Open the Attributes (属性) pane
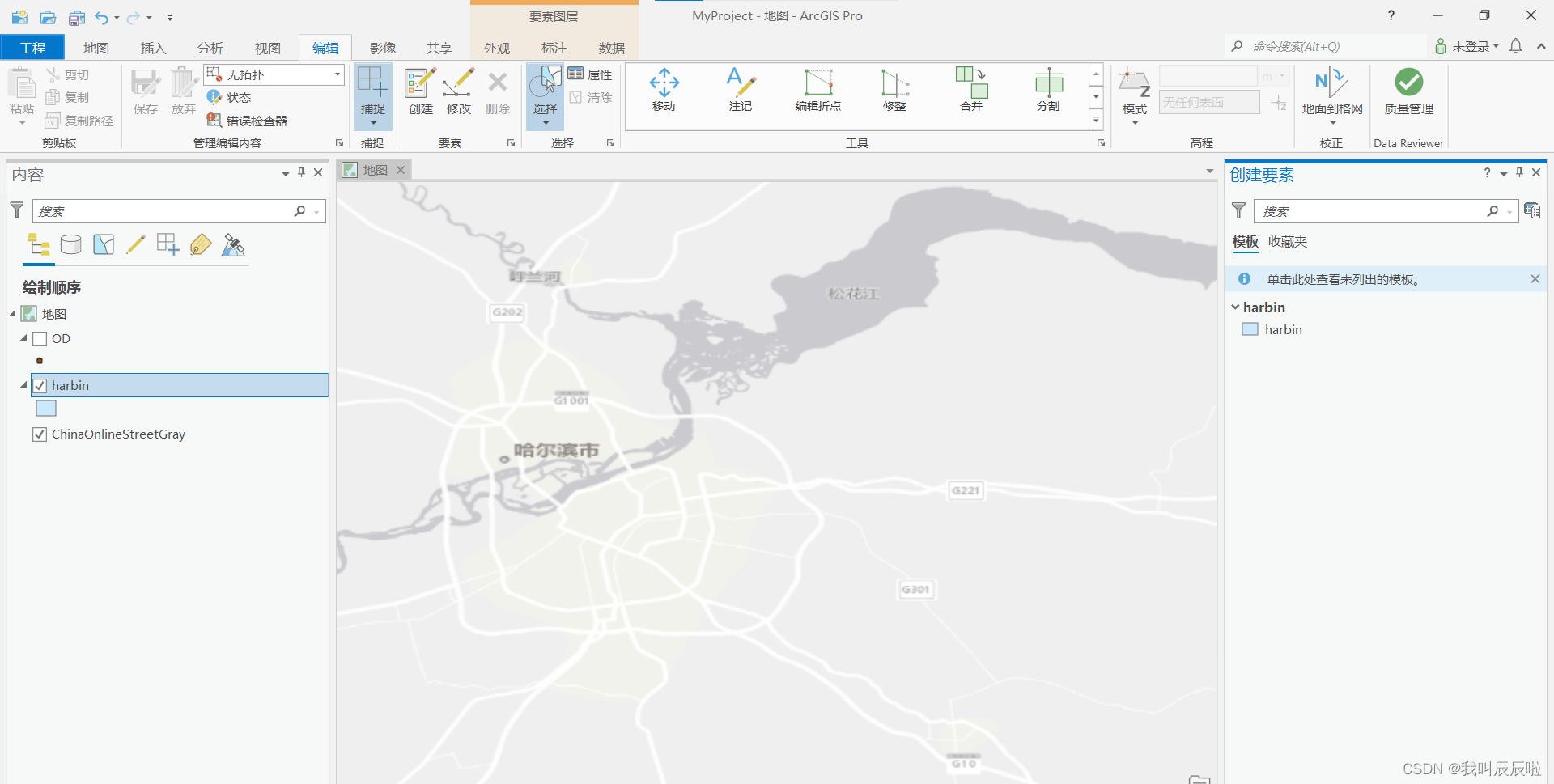This screenshot has height=784, width=1554. (x=590, y=74)
